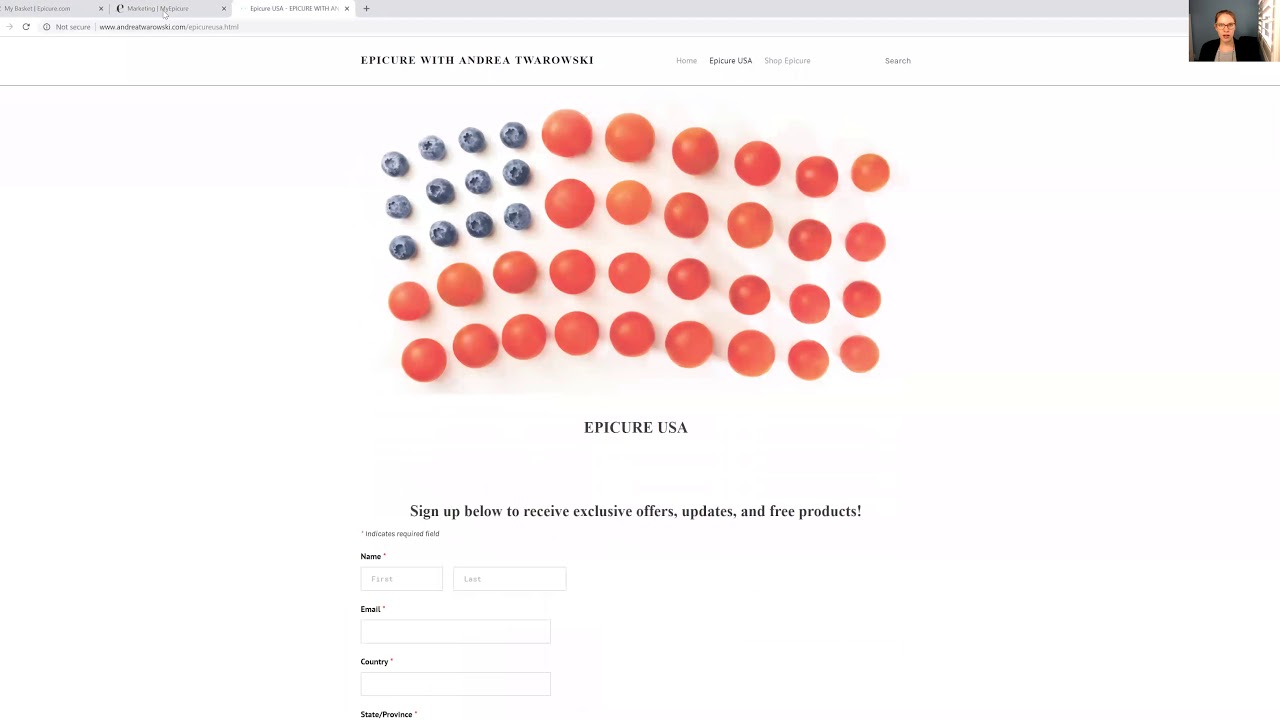Reload the current page
Viewport: 1280px width, 720px height.
tap(26, 27)
